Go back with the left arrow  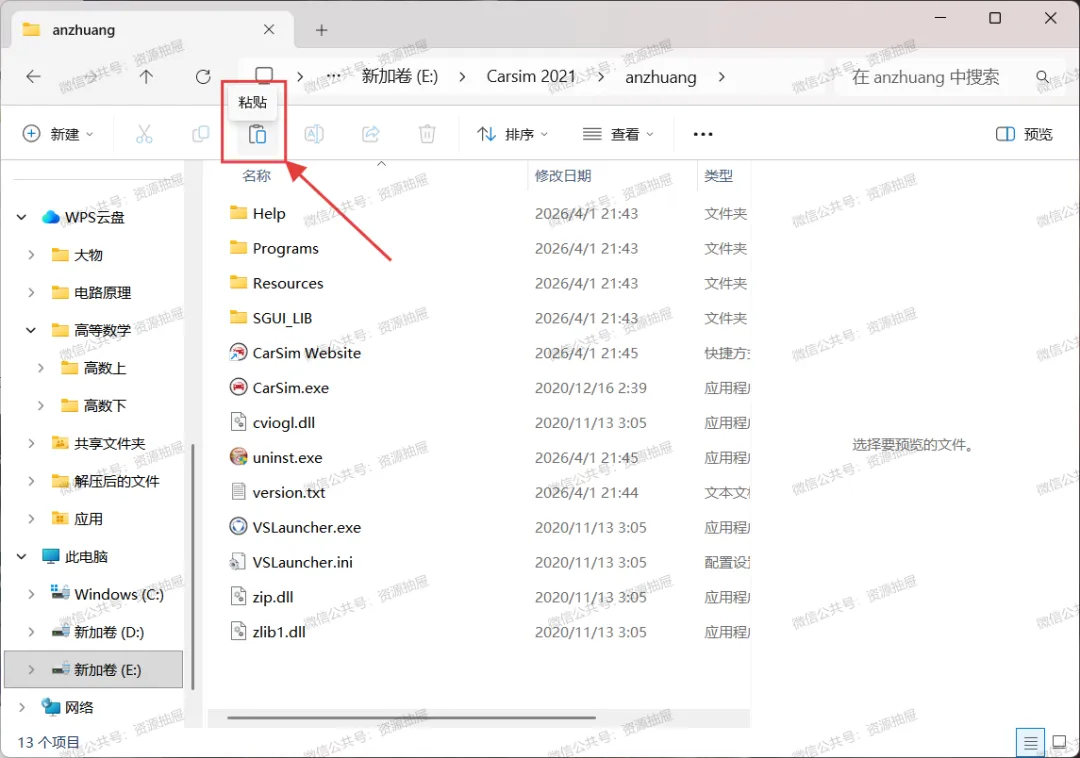coord(33,76)
